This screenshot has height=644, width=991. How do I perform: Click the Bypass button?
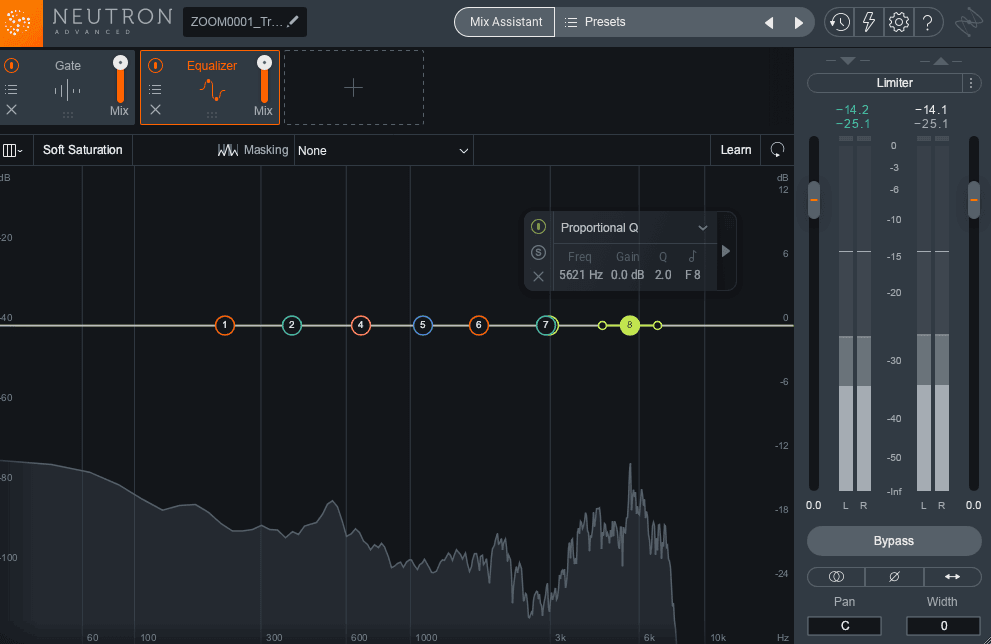pos(894,541)
